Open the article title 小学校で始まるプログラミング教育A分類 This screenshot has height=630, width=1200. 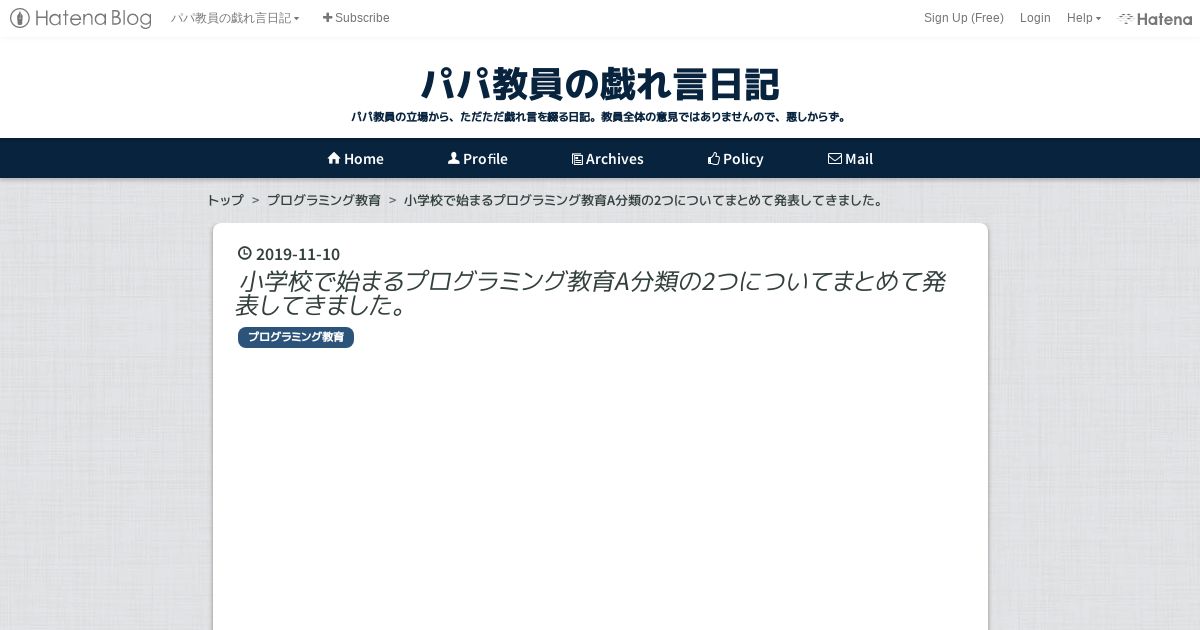(x=590, y=294)
